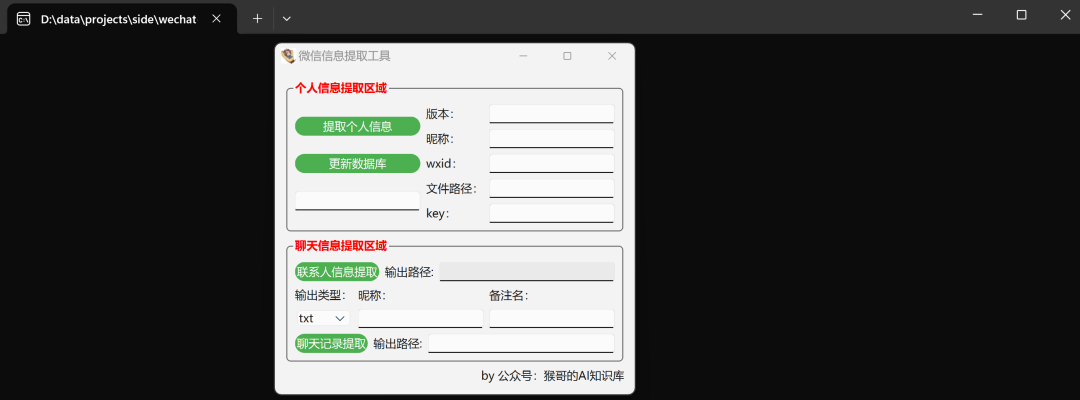
Task: Click the 微信信息提取工具 window title text
Action: pyautogui.click(x=344, y=56)
